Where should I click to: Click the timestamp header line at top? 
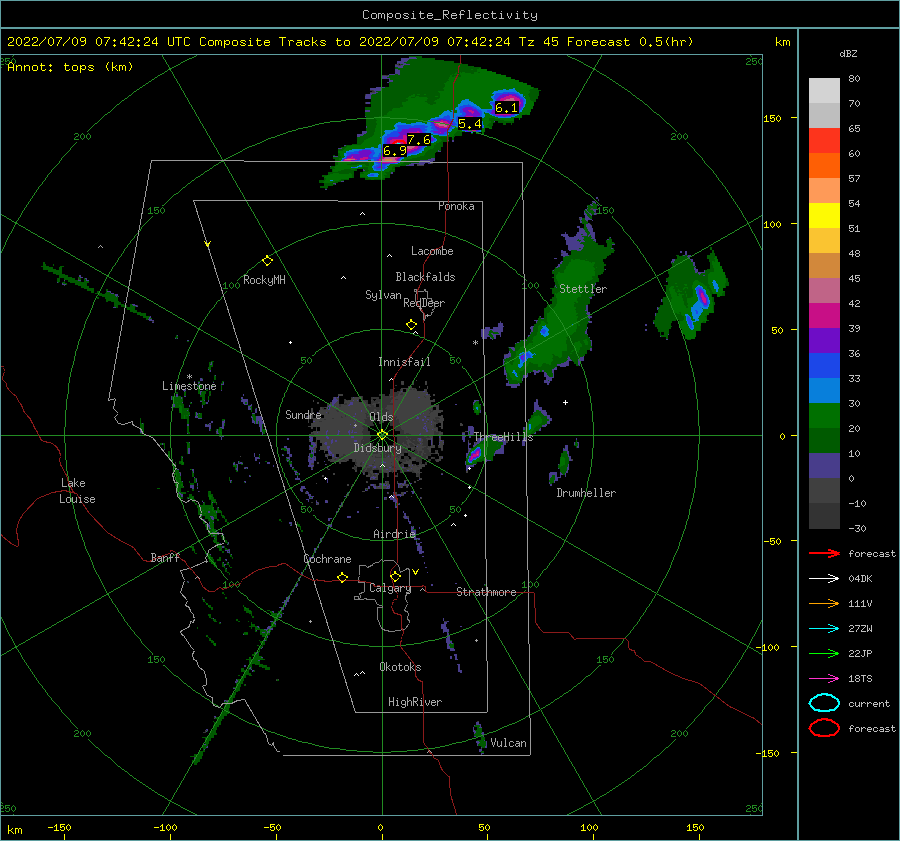350,42
